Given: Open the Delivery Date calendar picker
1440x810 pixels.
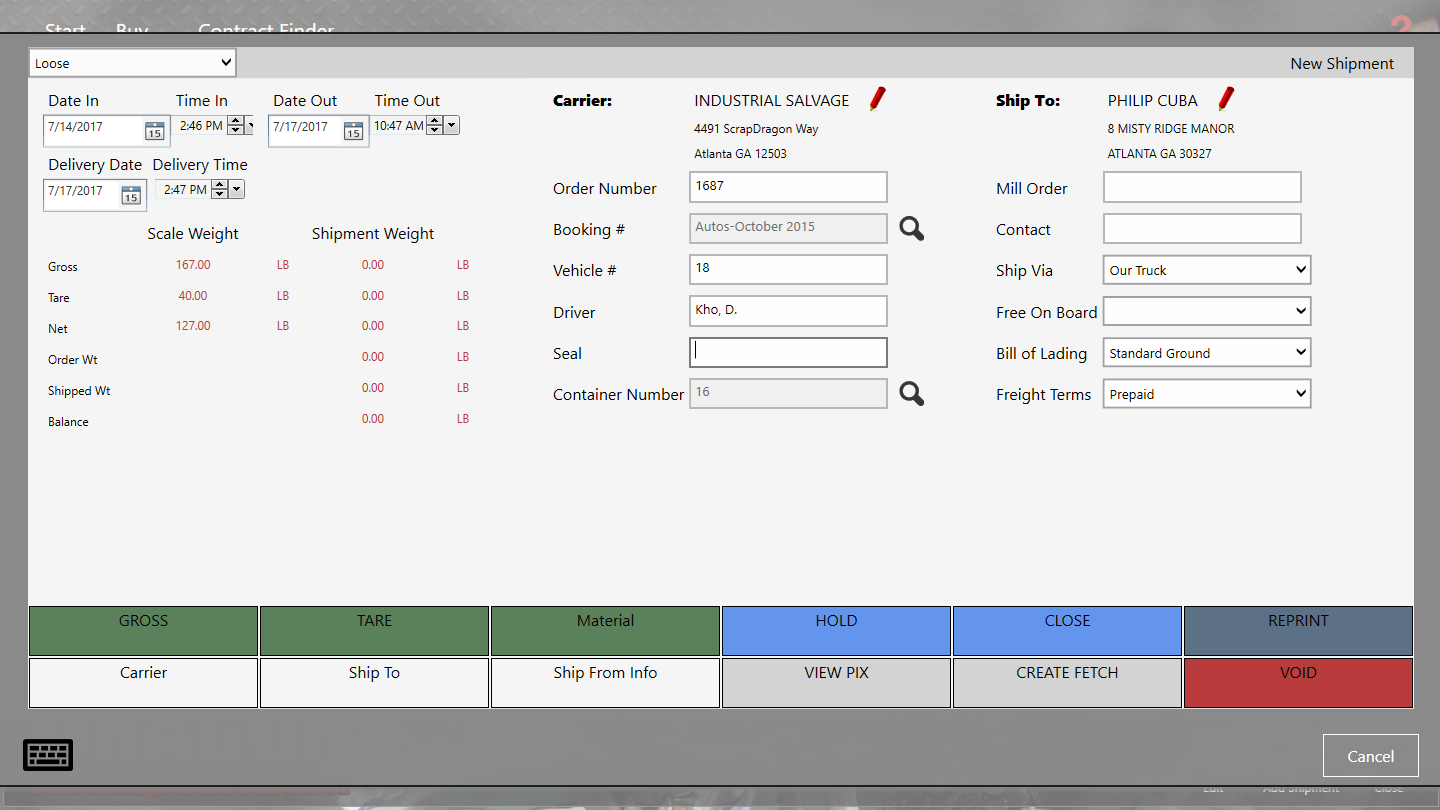Looking at the screenshot, I should 131,195.
